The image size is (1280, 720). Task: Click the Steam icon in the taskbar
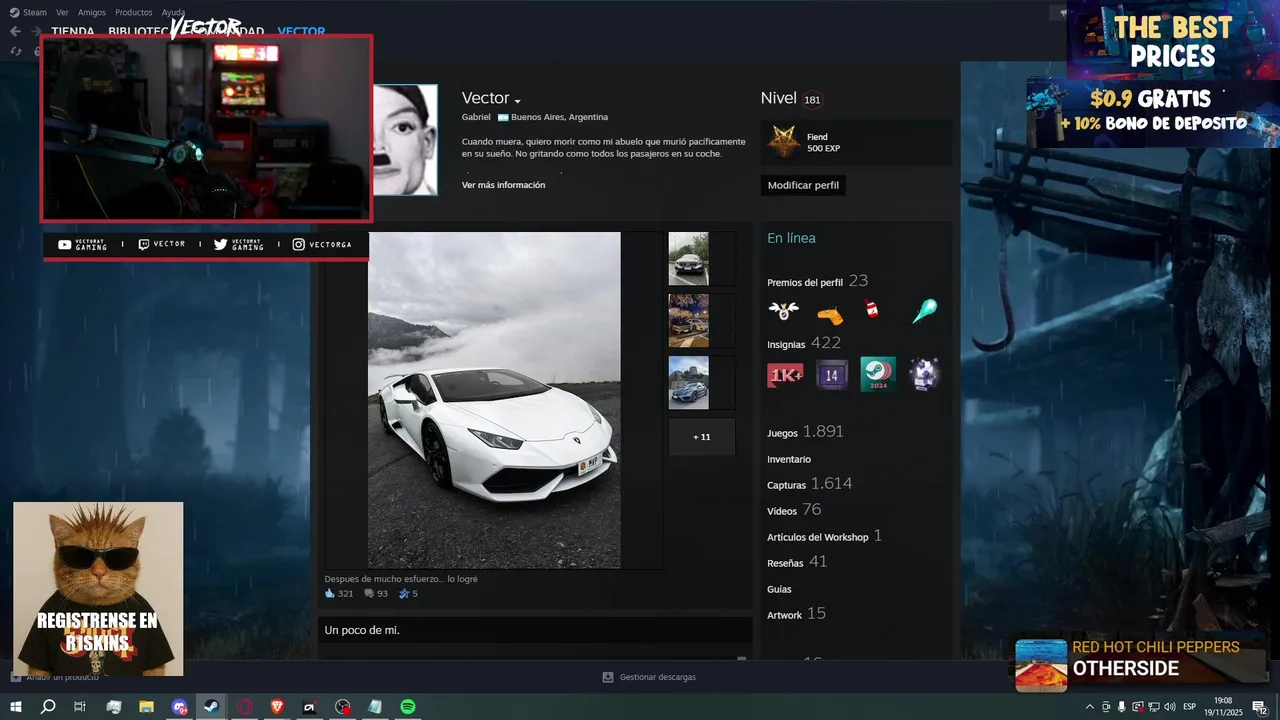point(211,706)
